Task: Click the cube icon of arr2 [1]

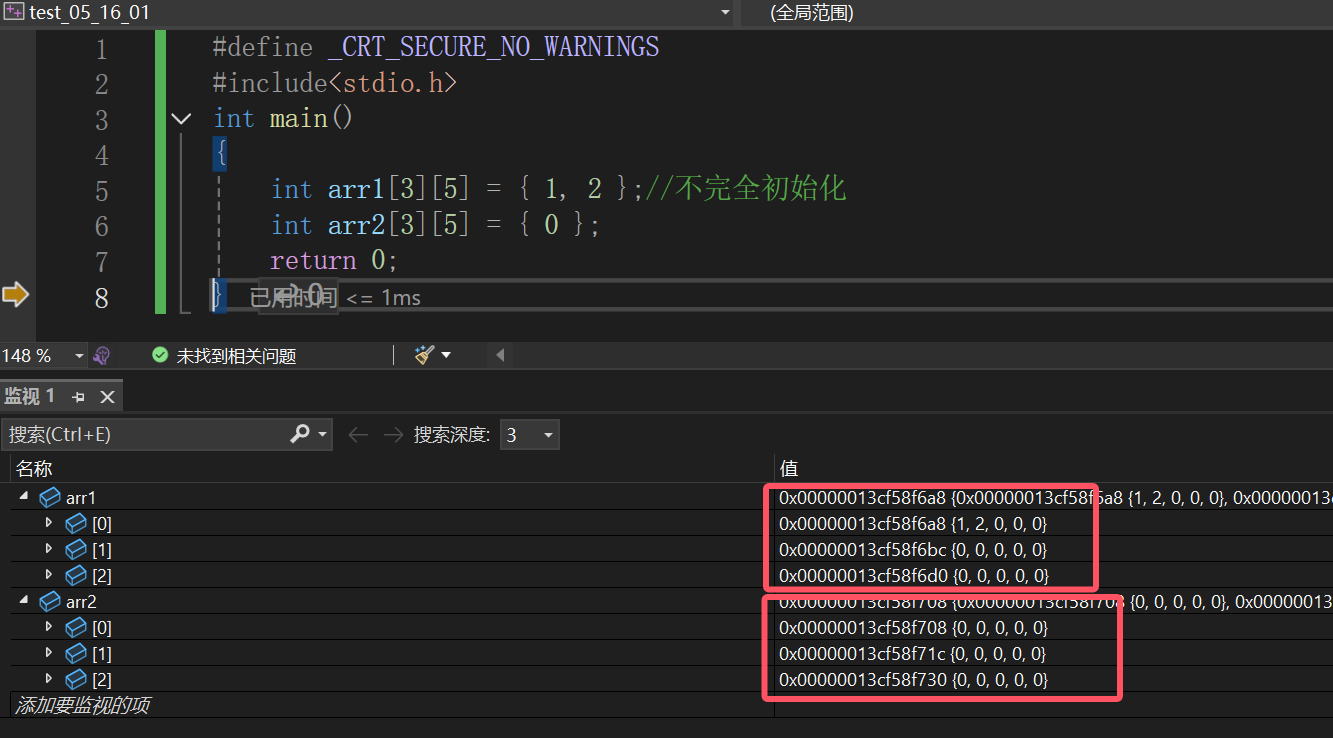Action: coord(76,653)
